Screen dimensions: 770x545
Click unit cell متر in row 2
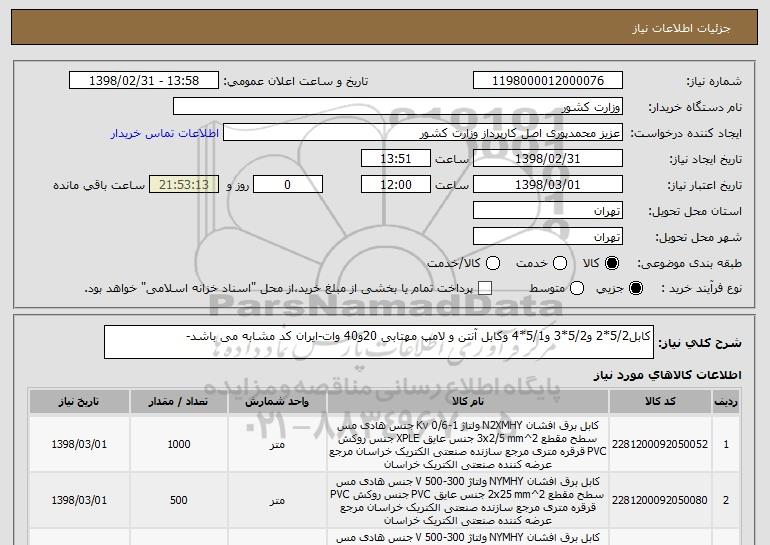pyautogui.click(x=277, y=500)
